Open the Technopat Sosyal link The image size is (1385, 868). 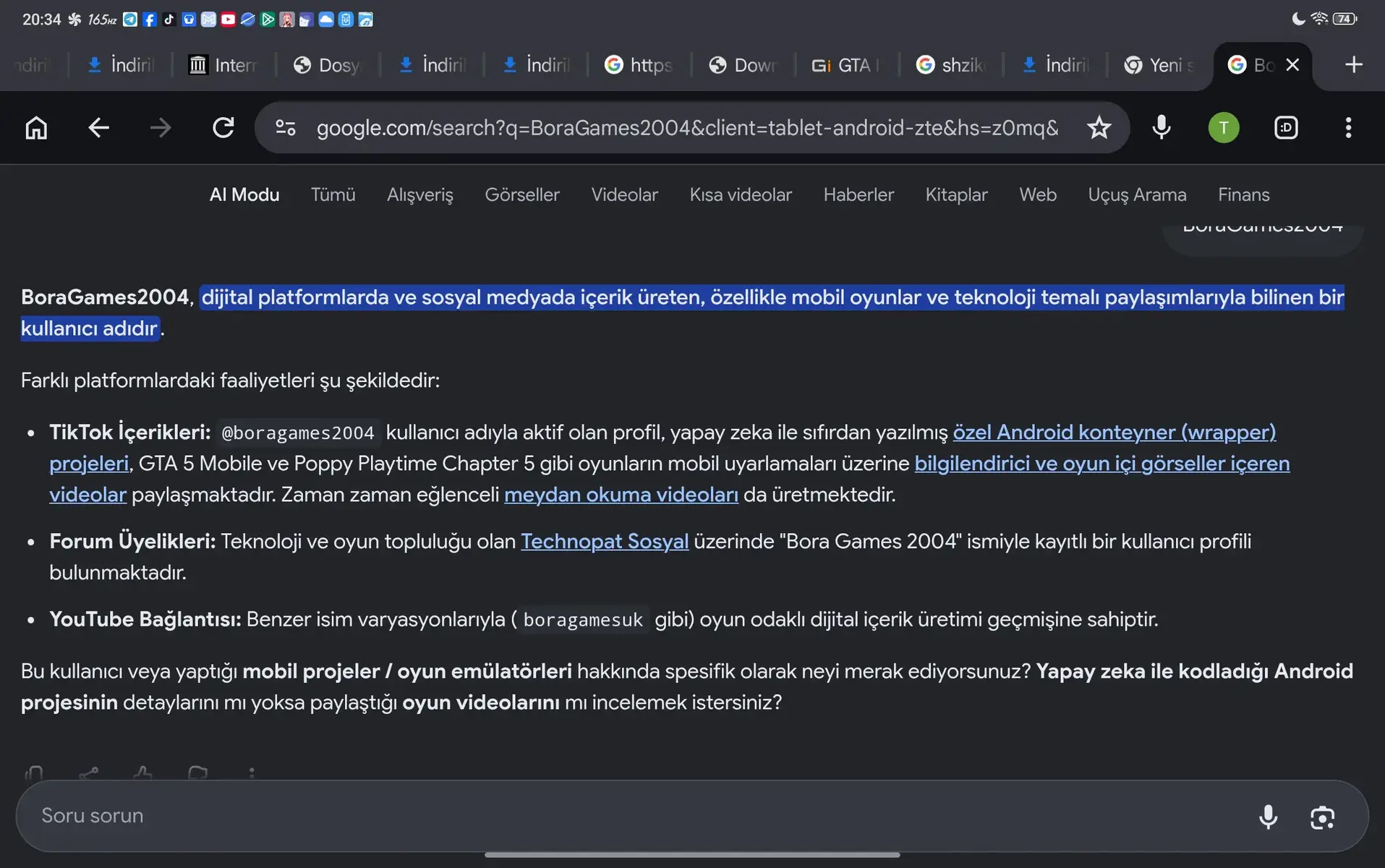click(x=605, y=541)
